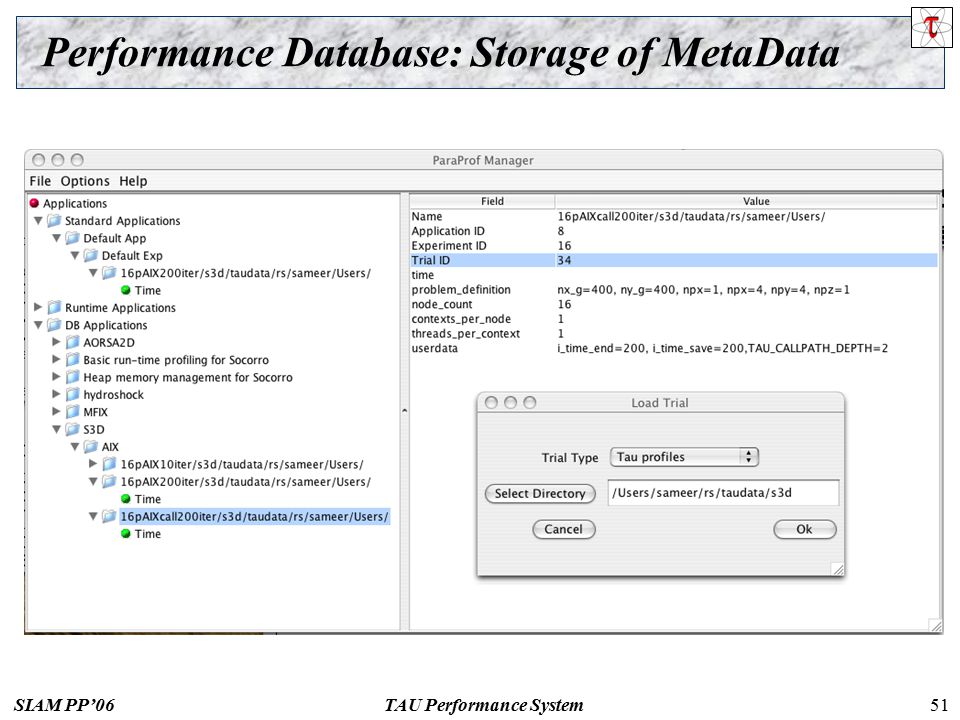This screenshot has width=960, height=720.
Task: Open the File menu
Action: click(x=40, y=181)
